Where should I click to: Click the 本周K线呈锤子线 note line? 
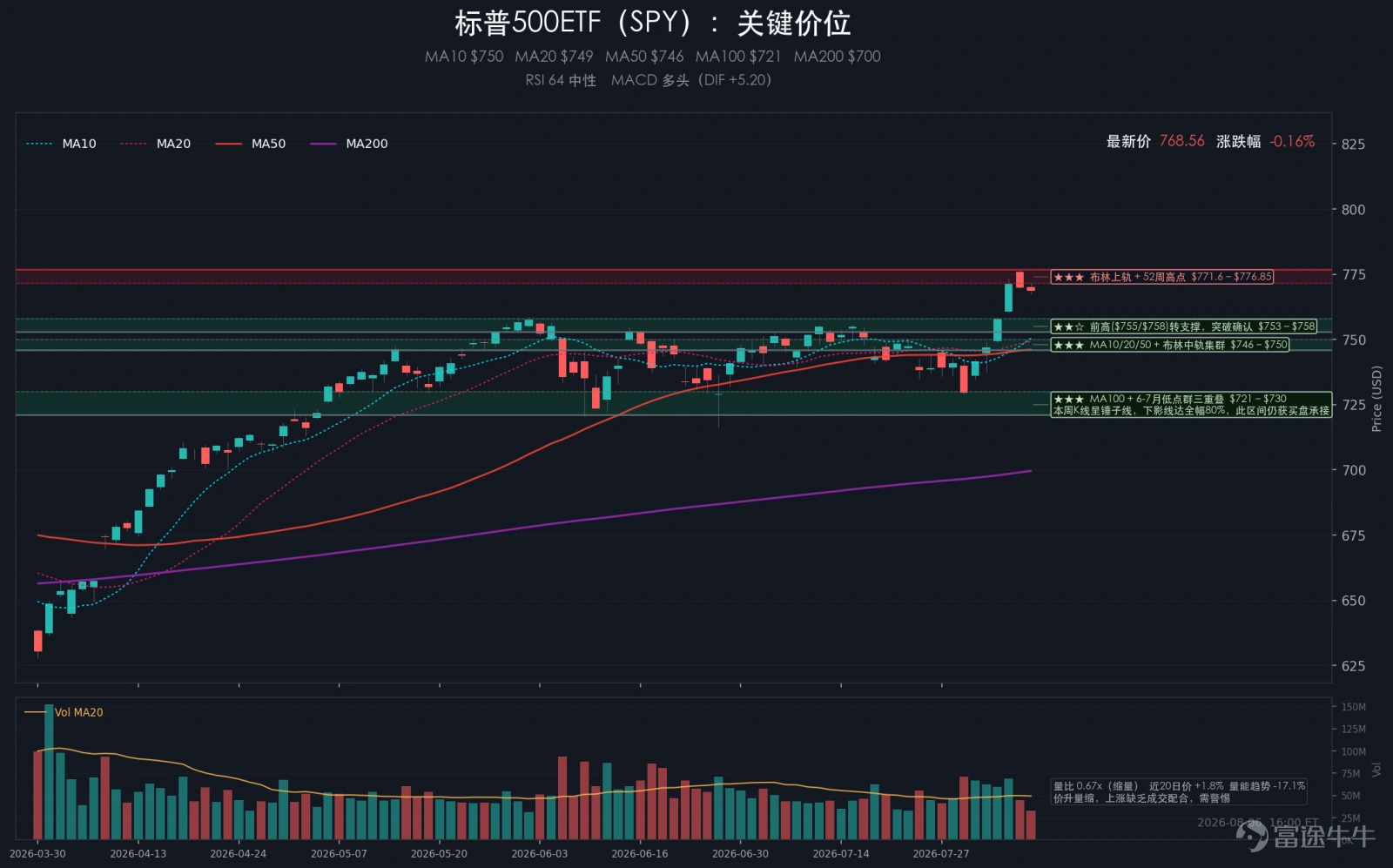(x=1191, y=410)
